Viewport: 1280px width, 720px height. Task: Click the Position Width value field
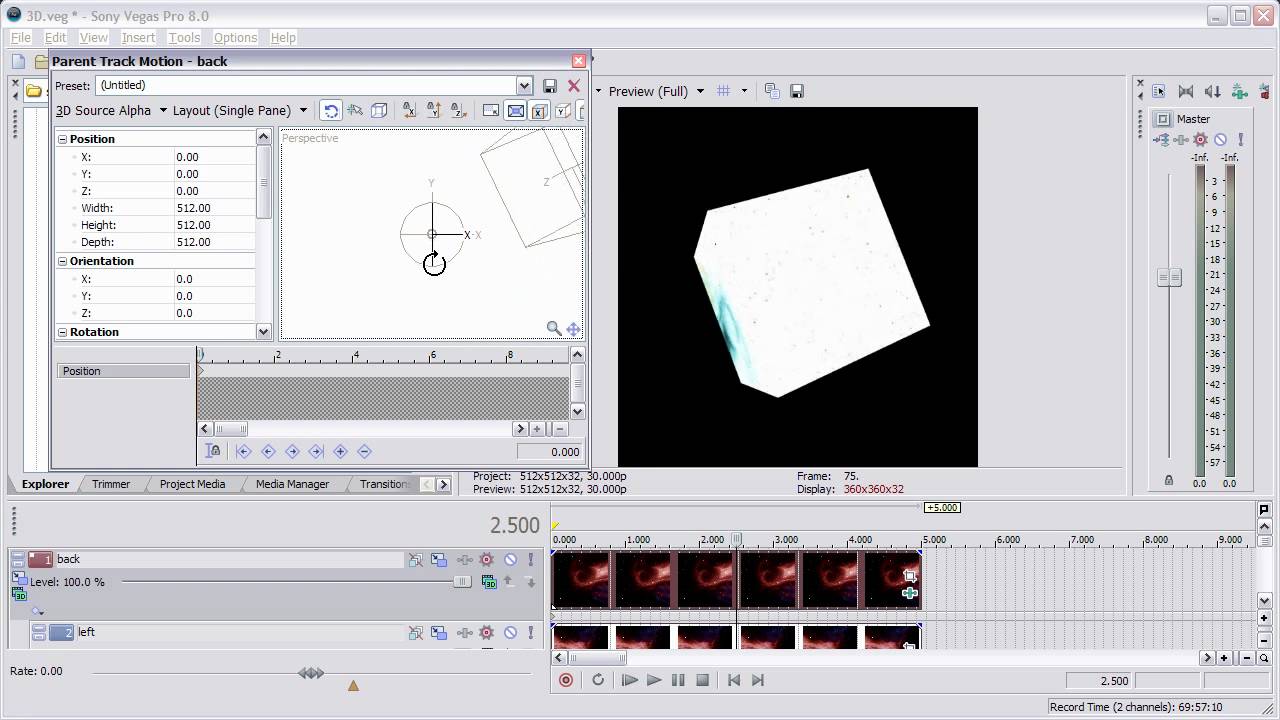click(215, 208)
